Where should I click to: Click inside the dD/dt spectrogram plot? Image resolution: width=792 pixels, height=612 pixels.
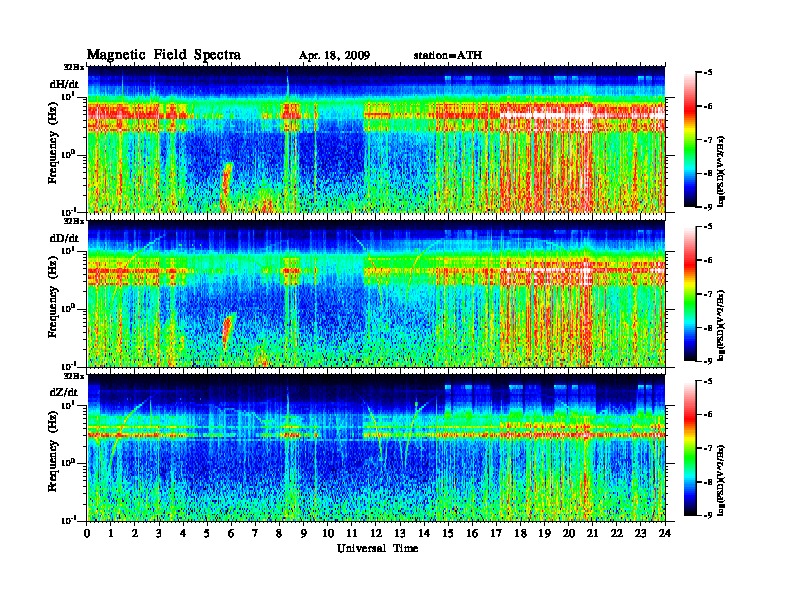click(376, 294)
